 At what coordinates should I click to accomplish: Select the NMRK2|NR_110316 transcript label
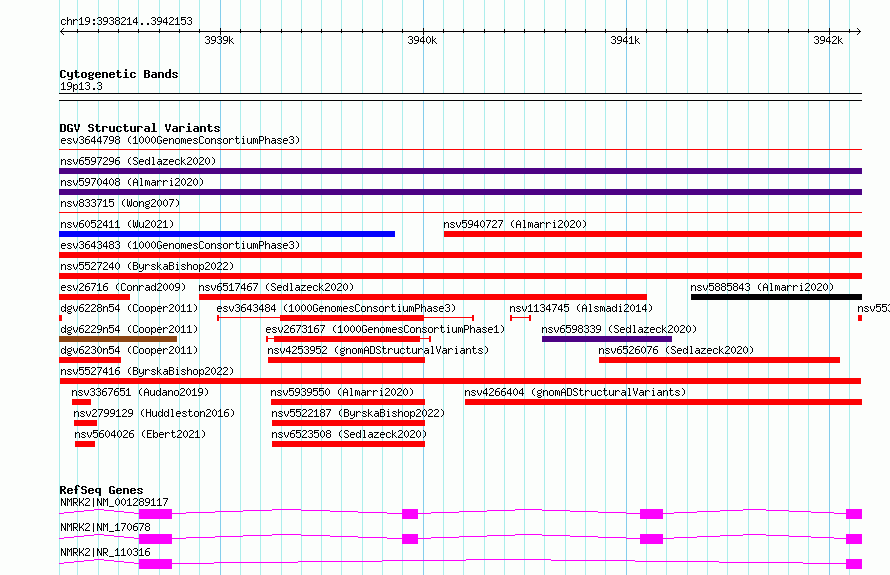tap(105, 552)
